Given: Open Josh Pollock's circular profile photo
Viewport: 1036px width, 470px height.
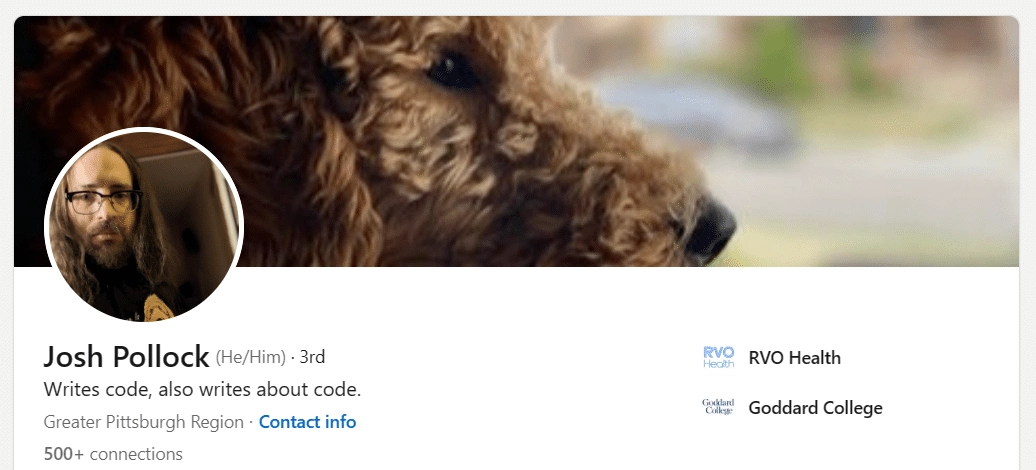Looking at the screenshot, I should pos(144,225).
